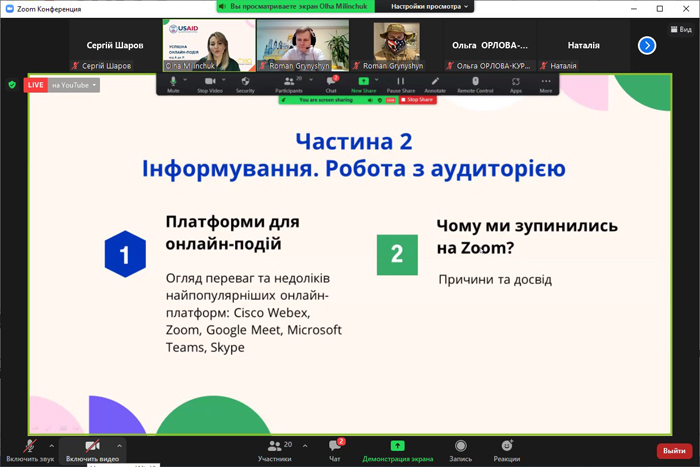700x467 pixels.
Task: Open Participants in shared screen toolbar
Action: (x=289, y=84)
